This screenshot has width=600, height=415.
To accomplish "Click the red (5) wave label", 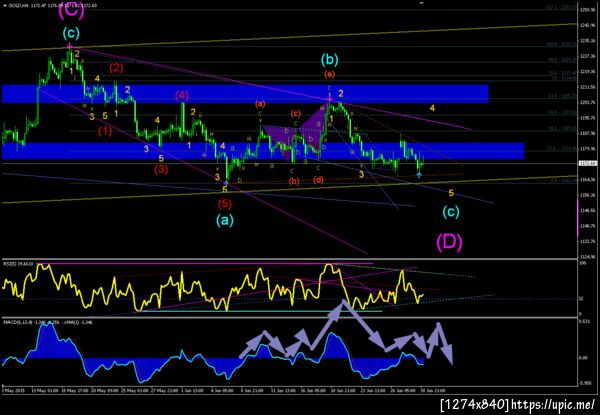I will 225,204.
